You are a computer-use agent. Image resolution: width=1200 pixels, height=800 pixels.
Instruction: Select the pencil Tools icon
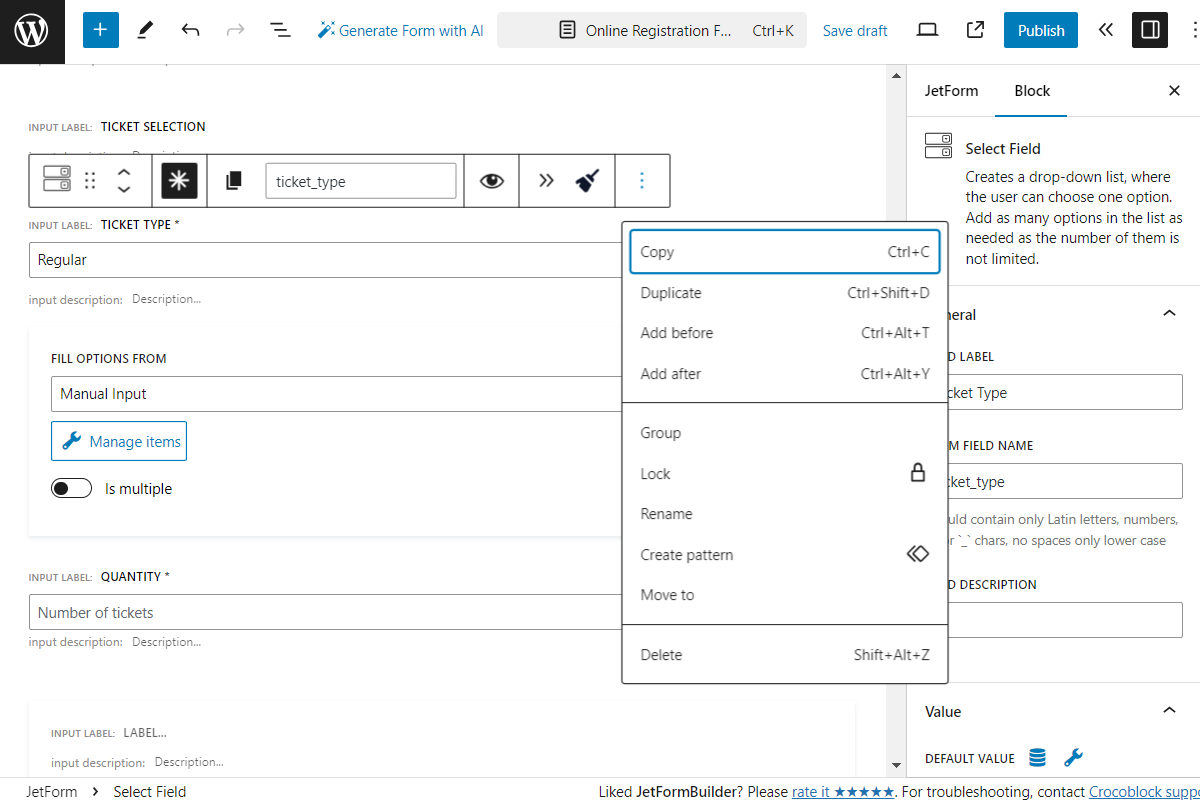145,30
